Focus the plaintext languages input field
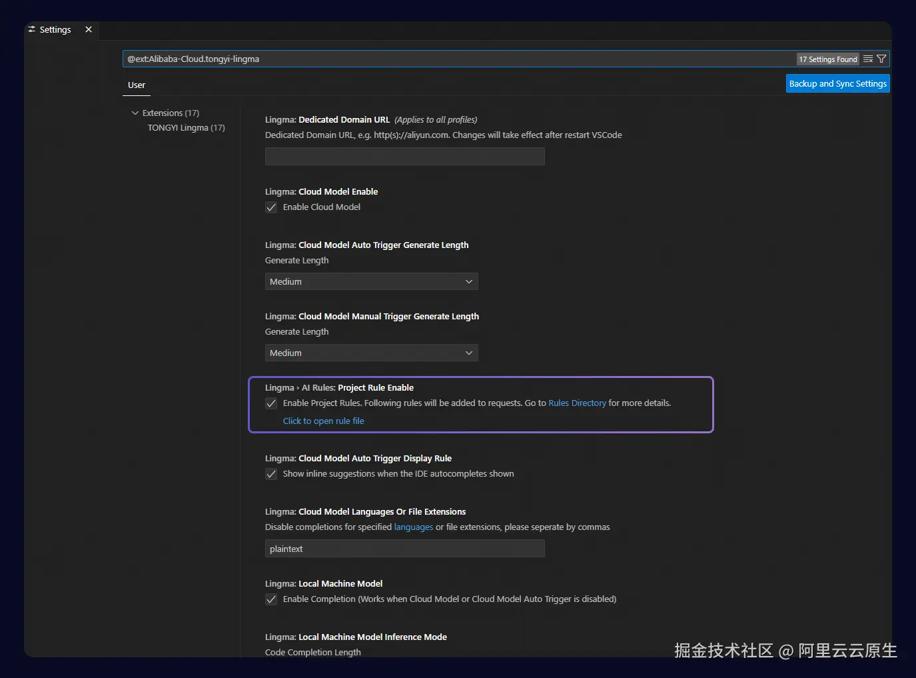This screenshot has width=916, height=678. tap(405, 548)
